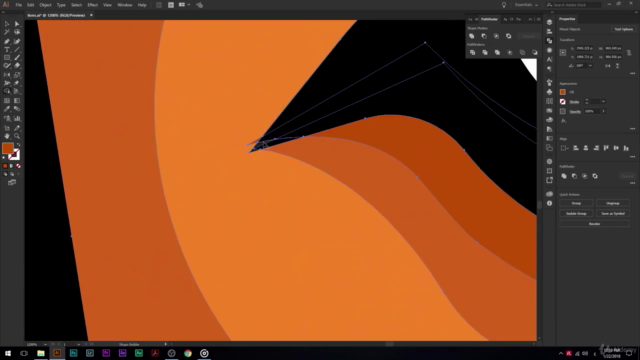The height and width of the screenshot is (360, 640).
Task: Open Layers panel from the panel dock
Action: point(549,22)
